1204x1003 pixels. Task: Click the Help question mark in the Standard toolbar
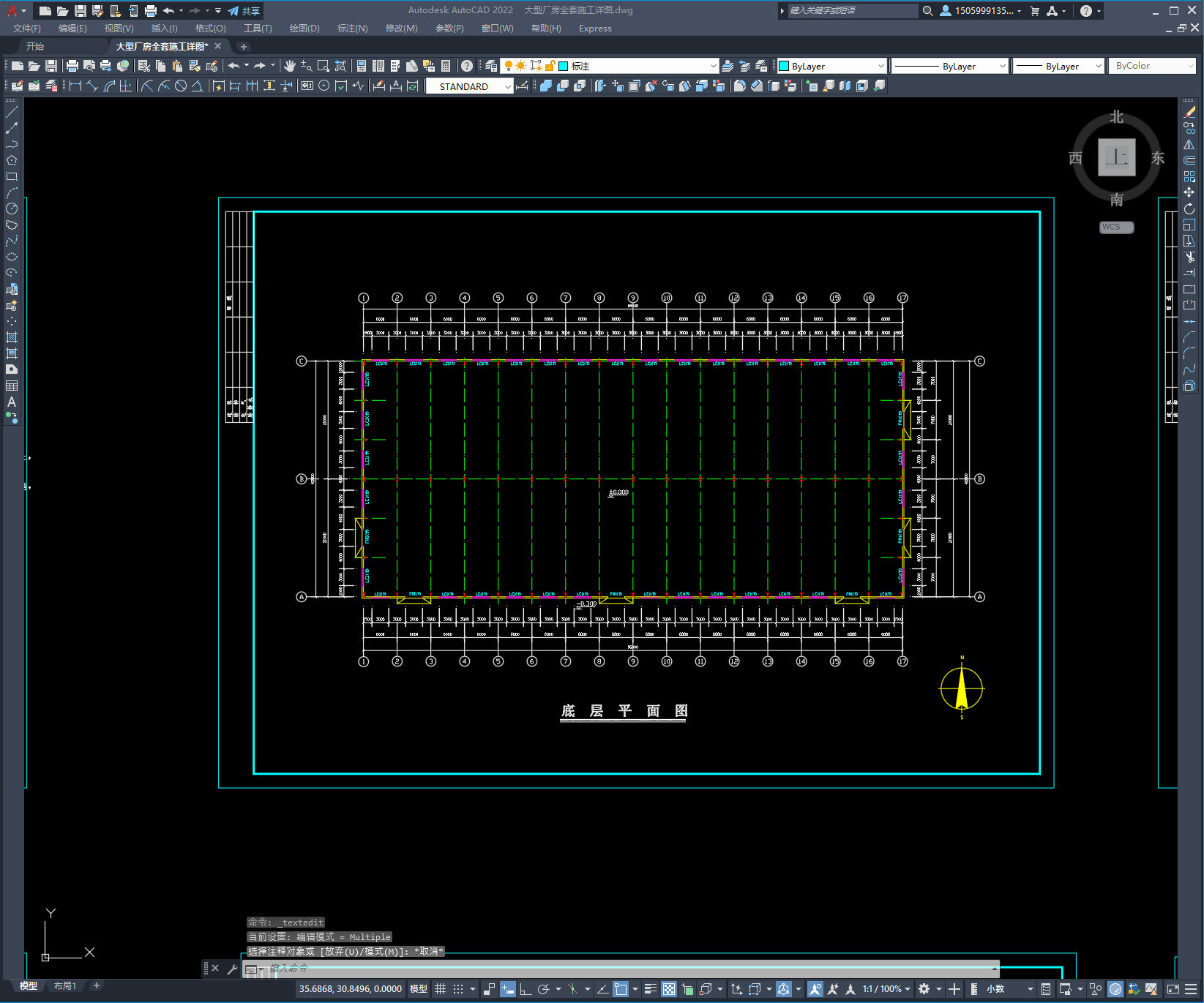pos(467,66)
